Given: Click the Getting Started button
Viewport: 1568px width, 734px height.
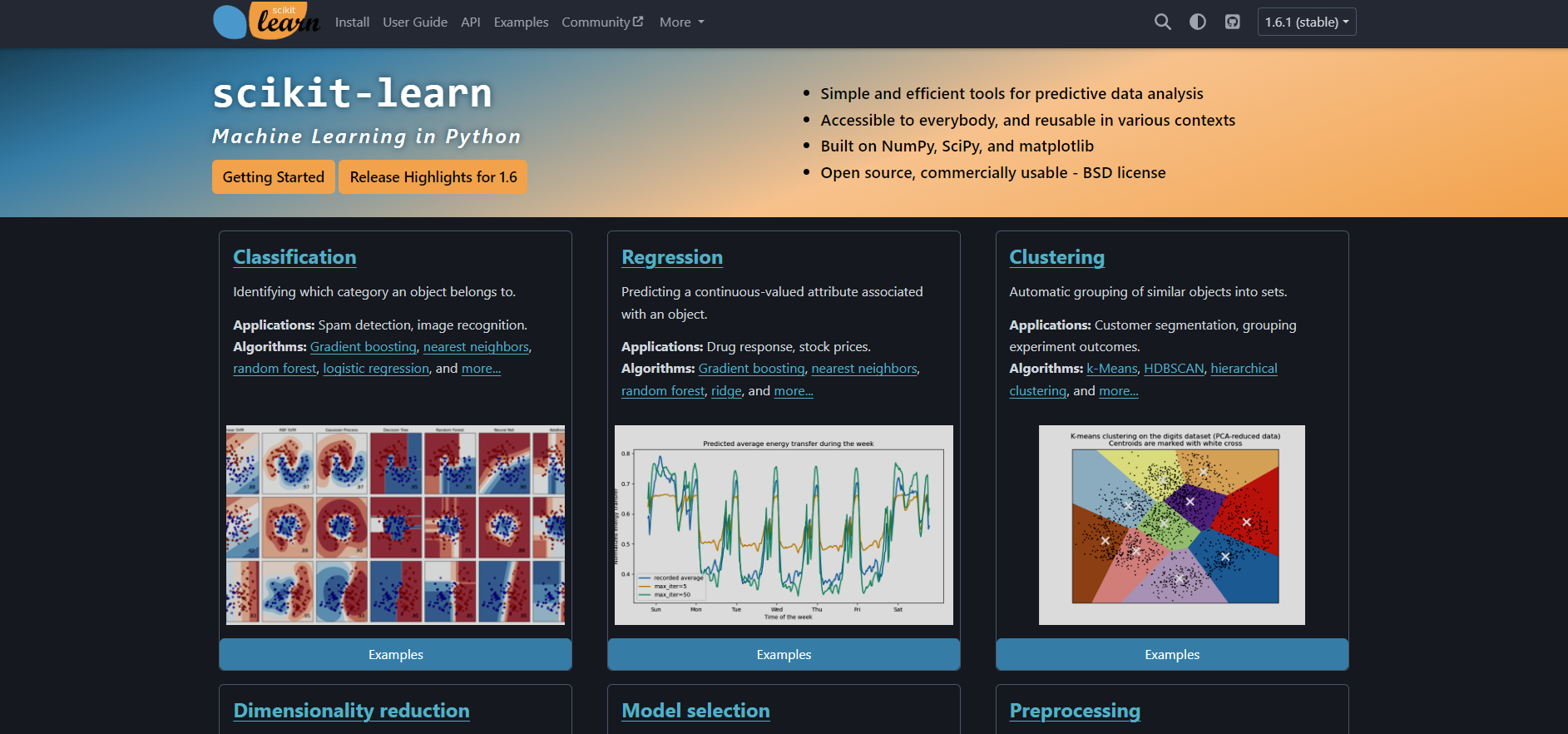Looking at the screenshot, I should [274, 177].
